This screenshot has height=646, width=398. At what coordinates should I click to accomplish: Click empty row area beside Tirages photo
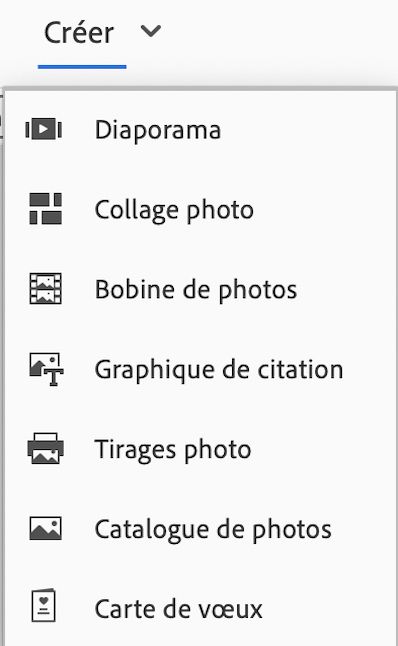click(322, 449)
